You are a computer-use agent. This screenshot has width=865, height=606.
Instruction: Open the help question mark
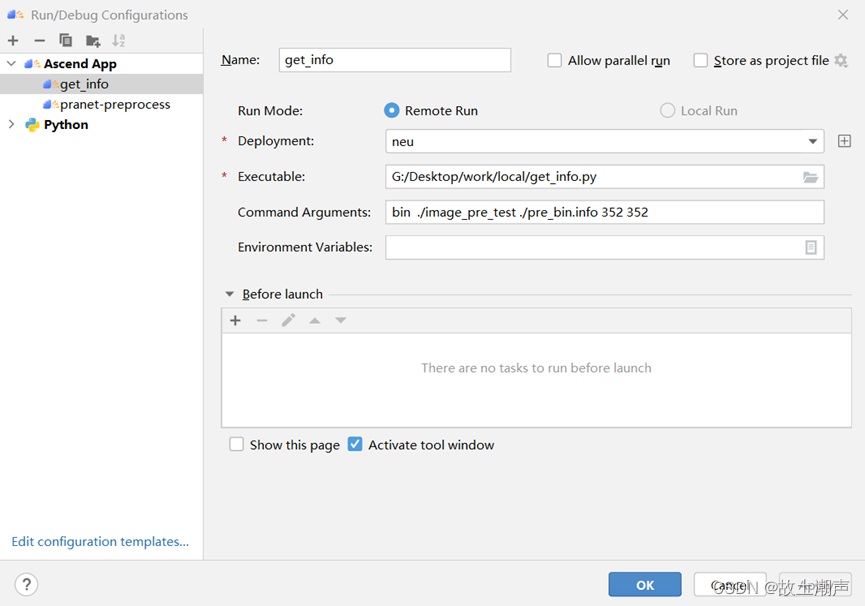pos(26,584)
